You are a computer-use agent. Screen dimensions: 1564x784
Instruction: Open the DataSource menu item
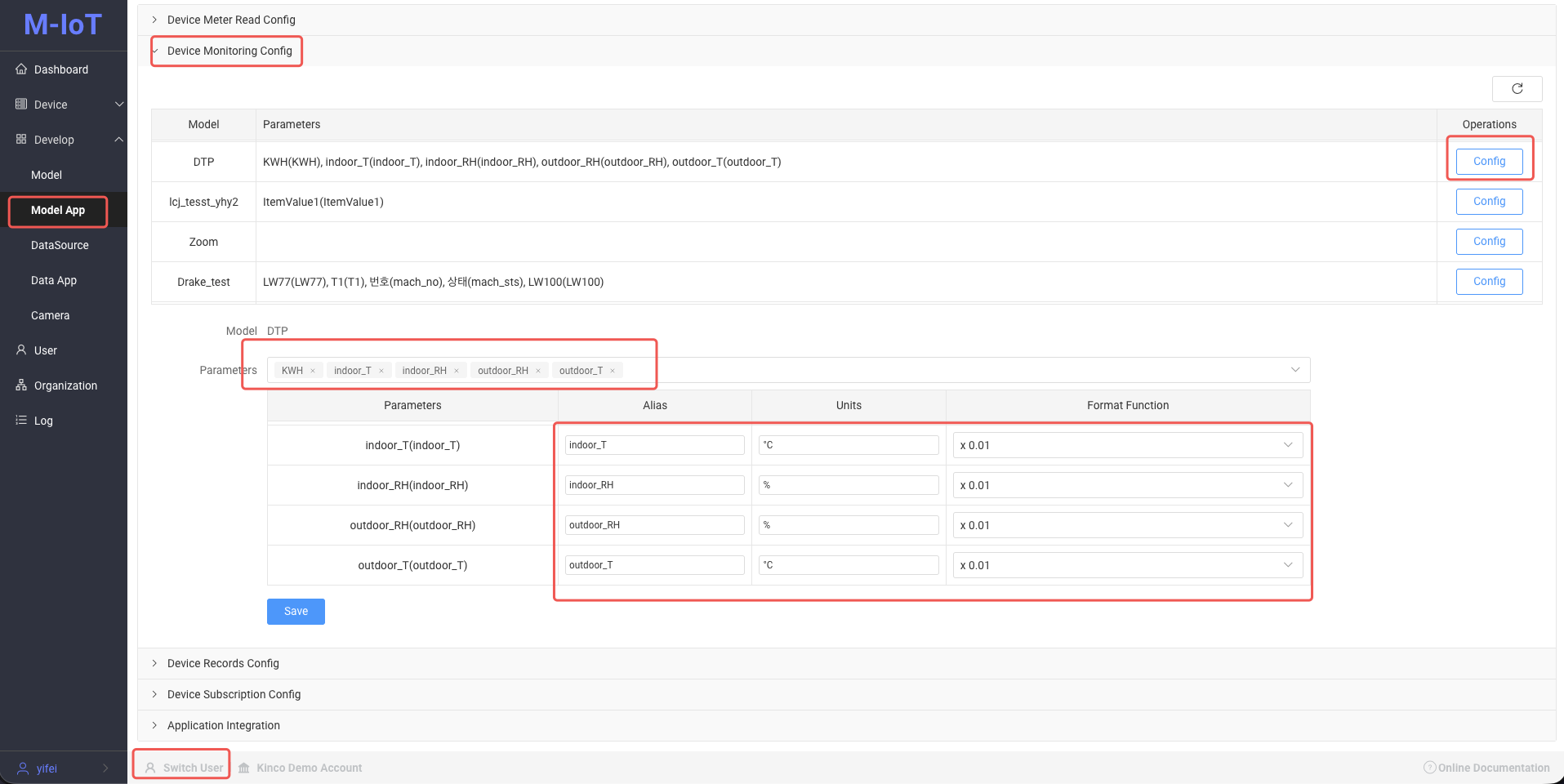click(60, 245)
